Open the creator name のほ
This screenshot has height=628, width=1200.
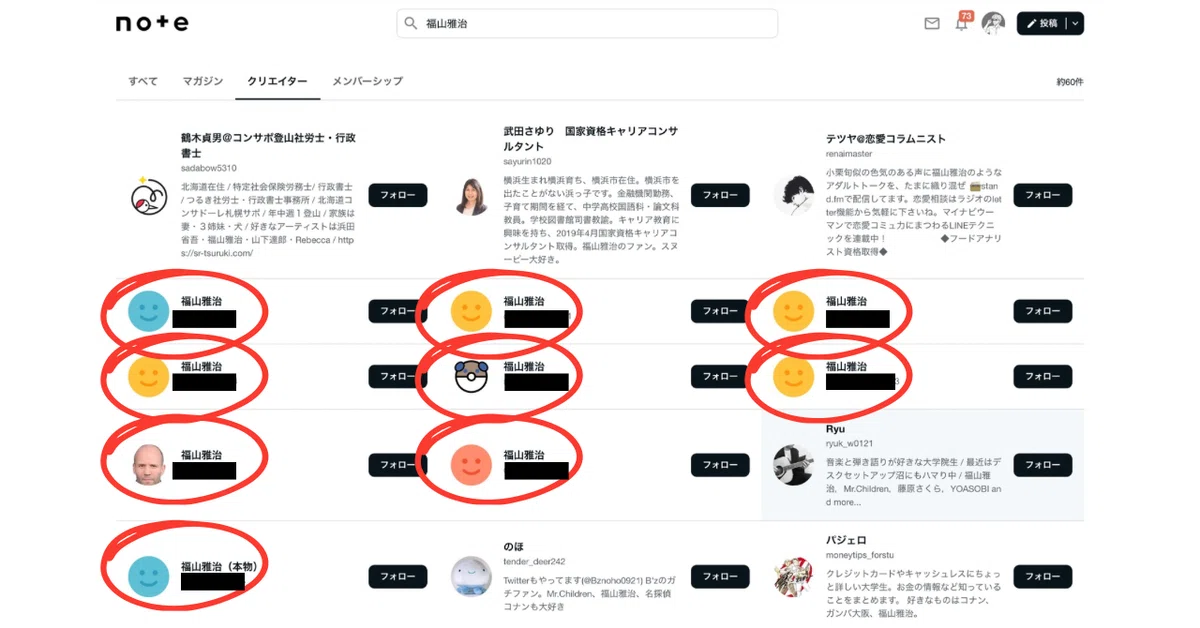pyautogui.click(x=513, y=547)
